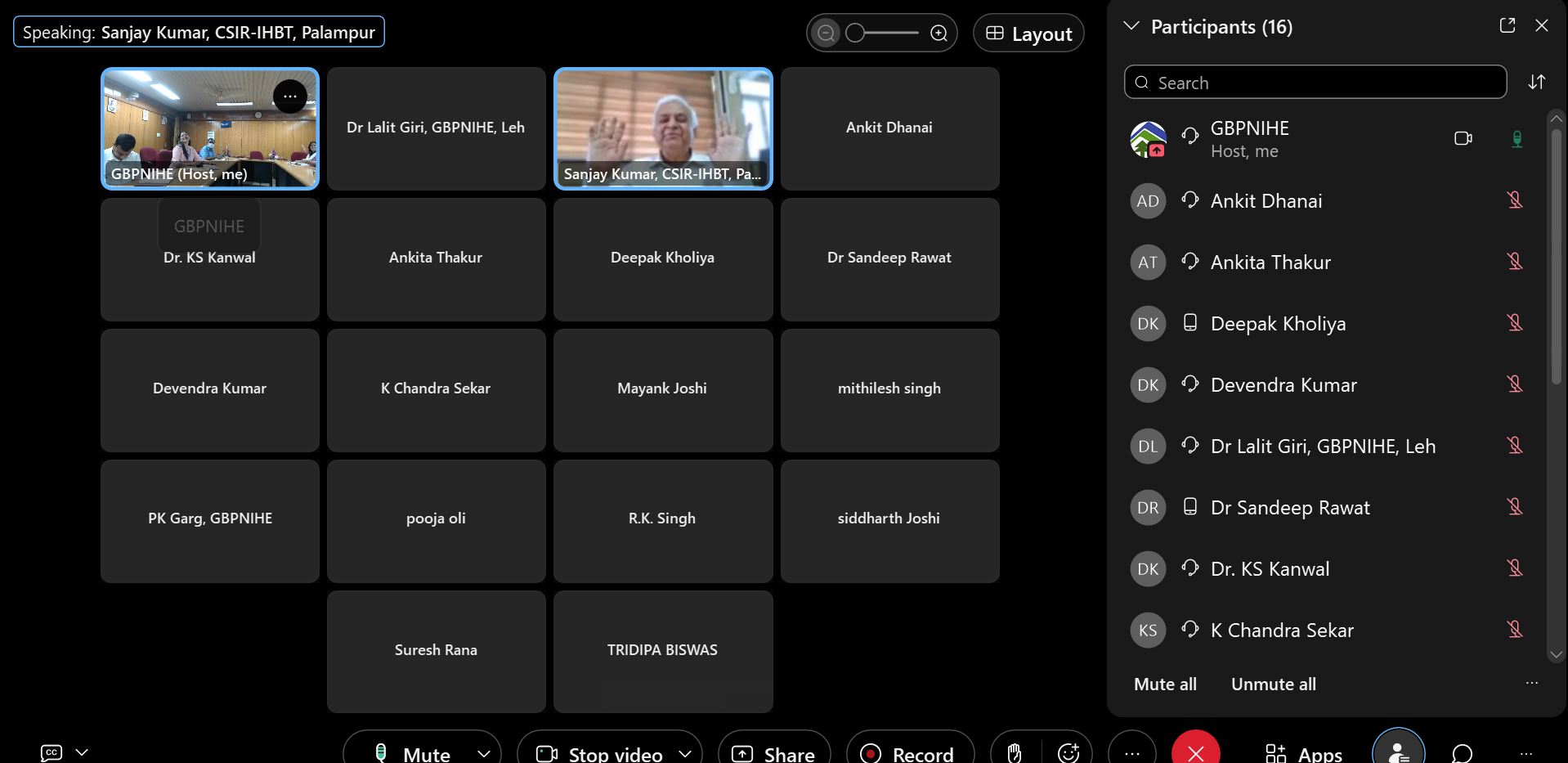The width and height of the screenshot is (1568, 763).
Task: Open the closed captions icon
Action: tap(52, 752)
